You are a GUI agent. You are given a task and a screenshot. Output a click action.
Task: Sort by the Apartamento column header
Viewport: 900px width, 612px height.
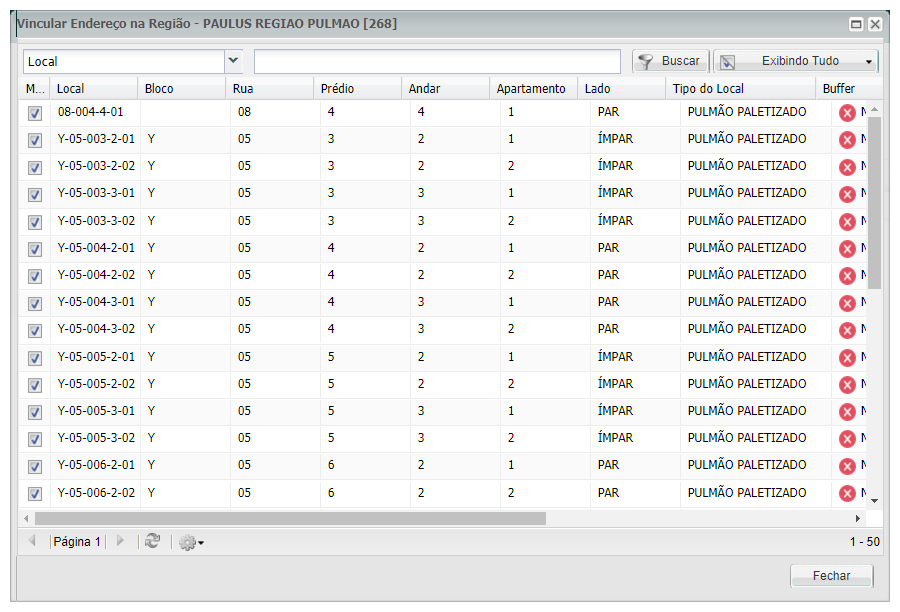[534, 89]
